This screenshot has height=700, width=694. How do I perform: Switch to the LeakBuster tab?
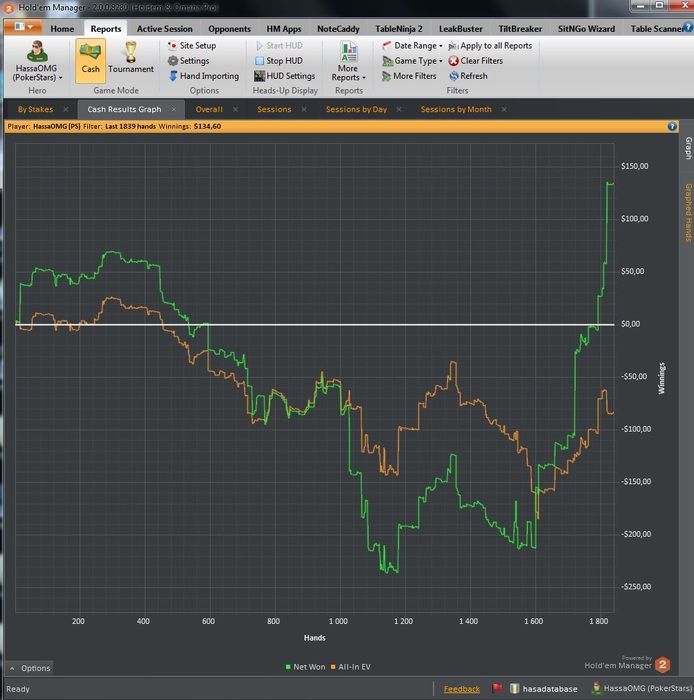point(461,29)
